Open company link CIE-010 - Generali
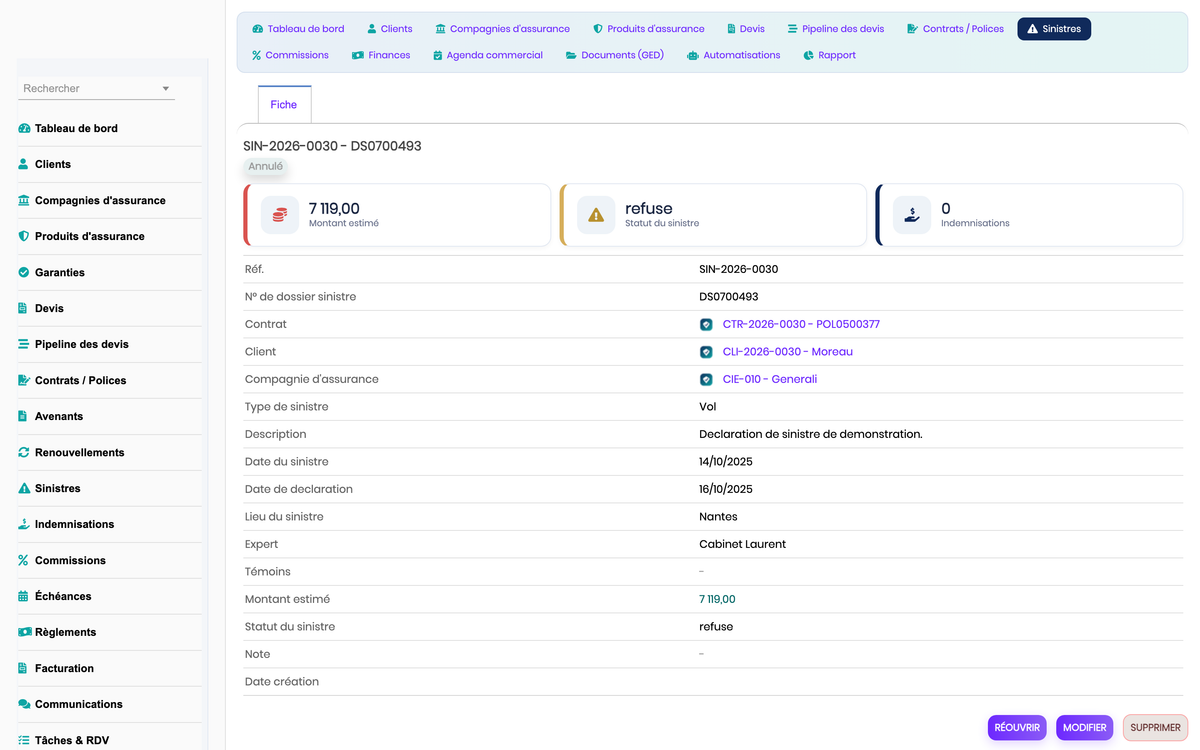The image size is (1200, 750). coord(770,379)
